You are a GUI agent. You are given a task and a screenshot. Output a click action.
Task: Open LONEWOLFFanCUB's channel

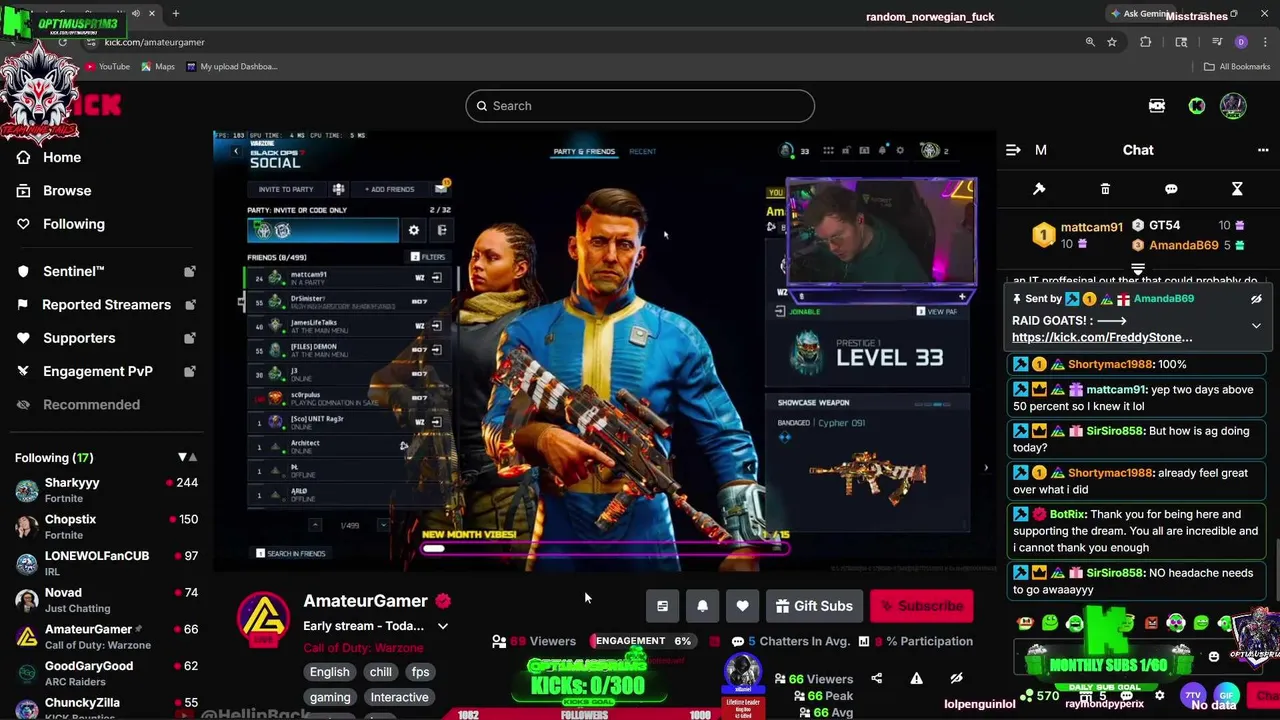[106, 563]
